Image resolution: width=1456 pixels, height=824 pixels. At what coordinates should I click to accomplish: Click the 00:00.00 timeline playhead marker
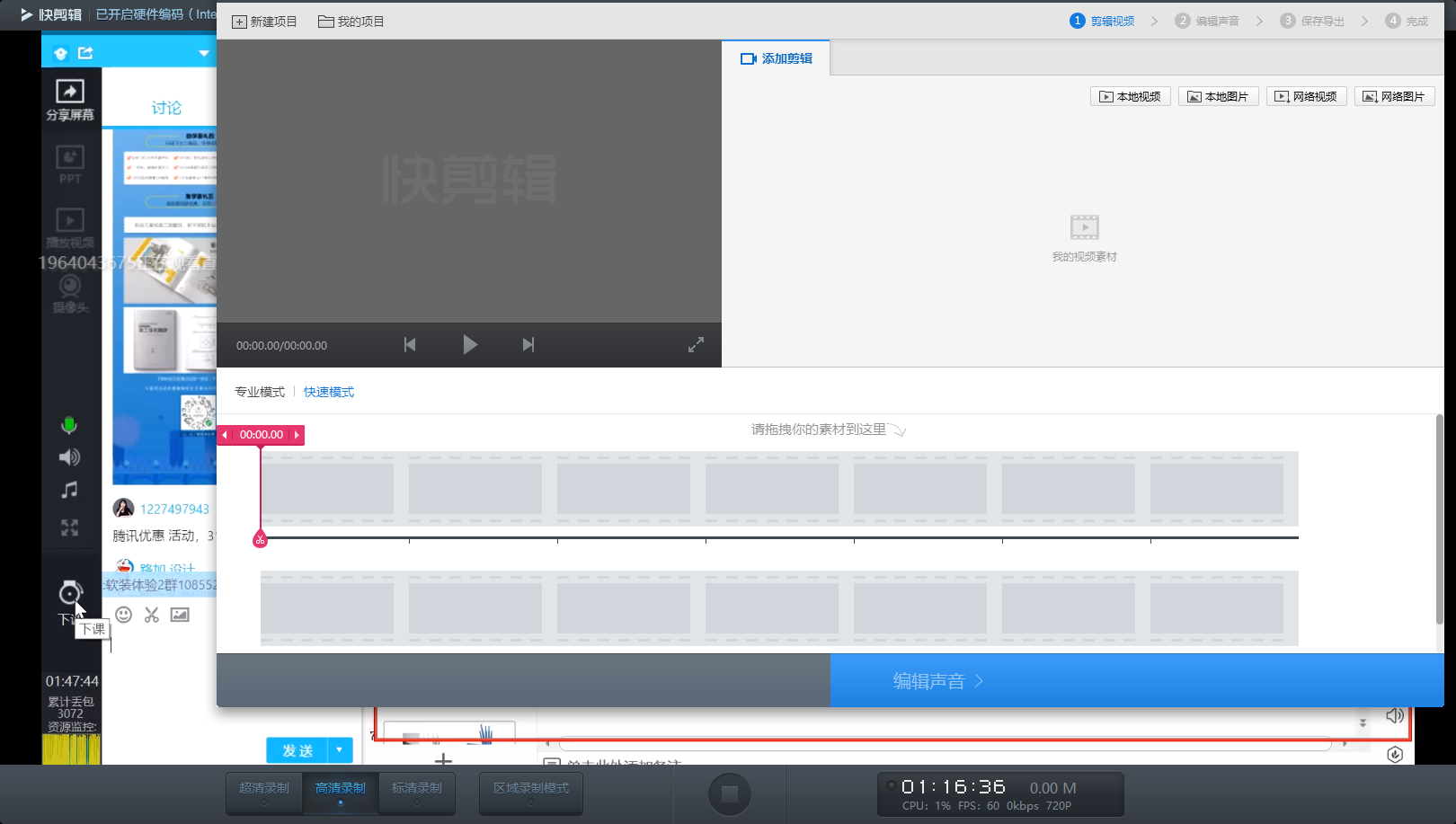262,435
